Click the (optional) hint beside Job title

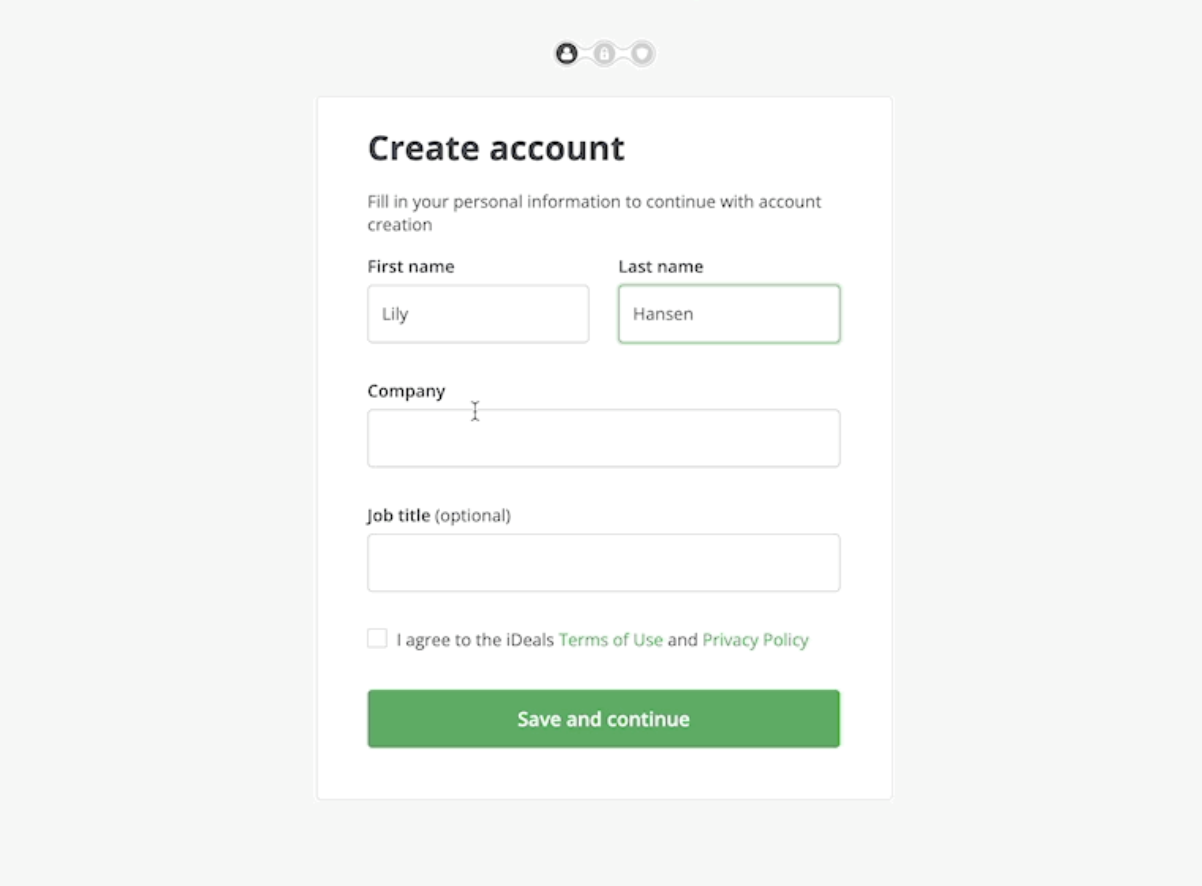(x=473, y=516)
